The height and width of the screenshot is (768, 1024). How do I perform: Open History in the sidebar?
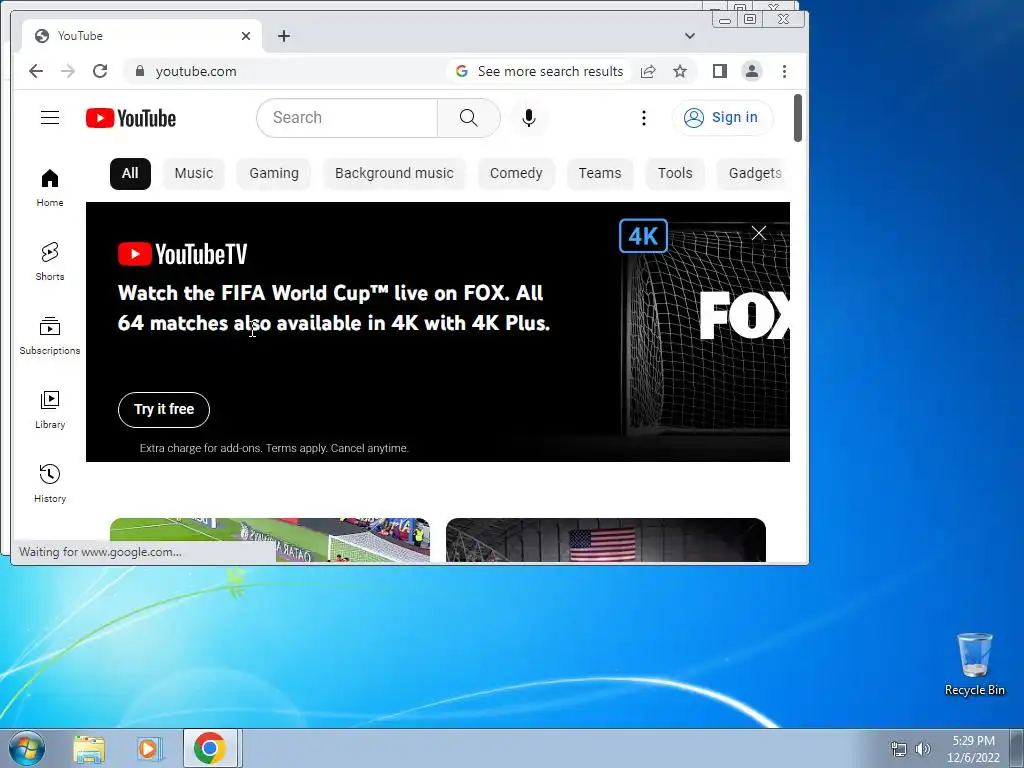click(x=50, y=484)
